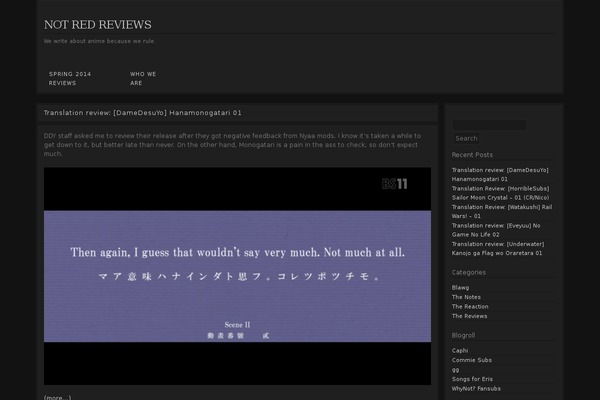This screenshot has height=400, width=600.
Task: Visit the Commie Subs blogroll link
Action: (472, 360)
